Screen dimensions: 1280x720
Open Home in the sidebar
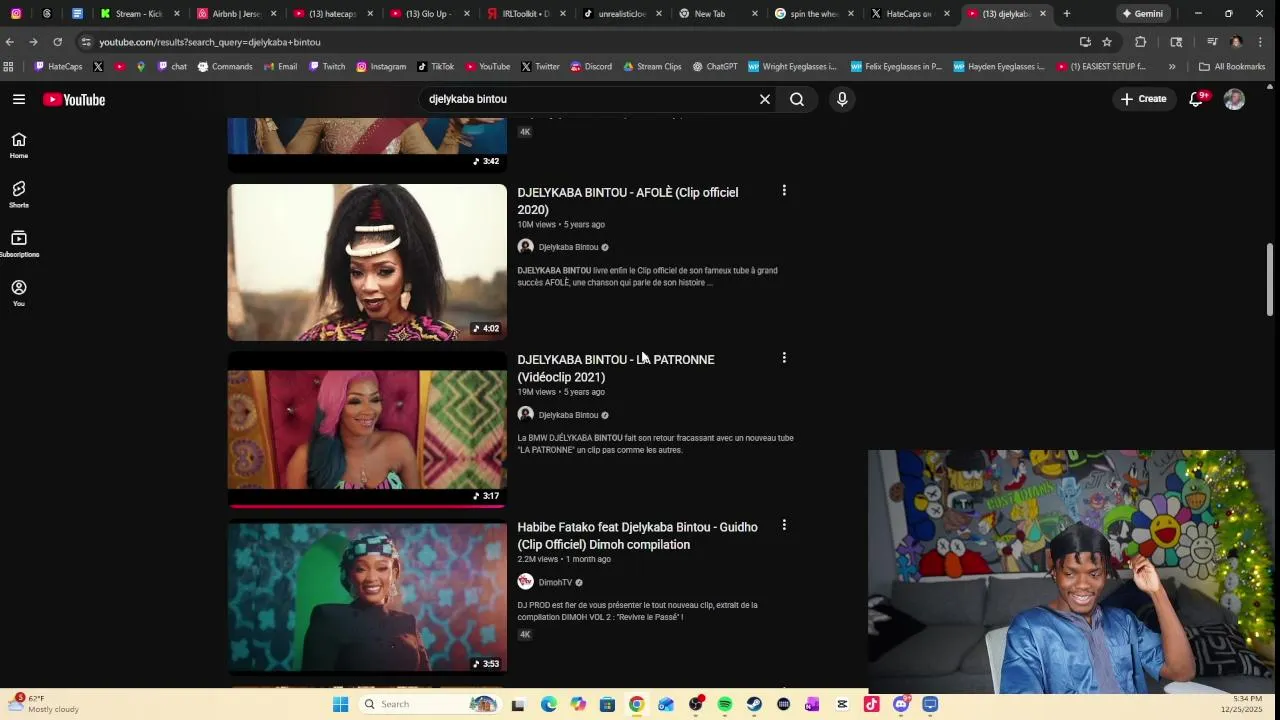pyautogui.click(x=19, y=145)
